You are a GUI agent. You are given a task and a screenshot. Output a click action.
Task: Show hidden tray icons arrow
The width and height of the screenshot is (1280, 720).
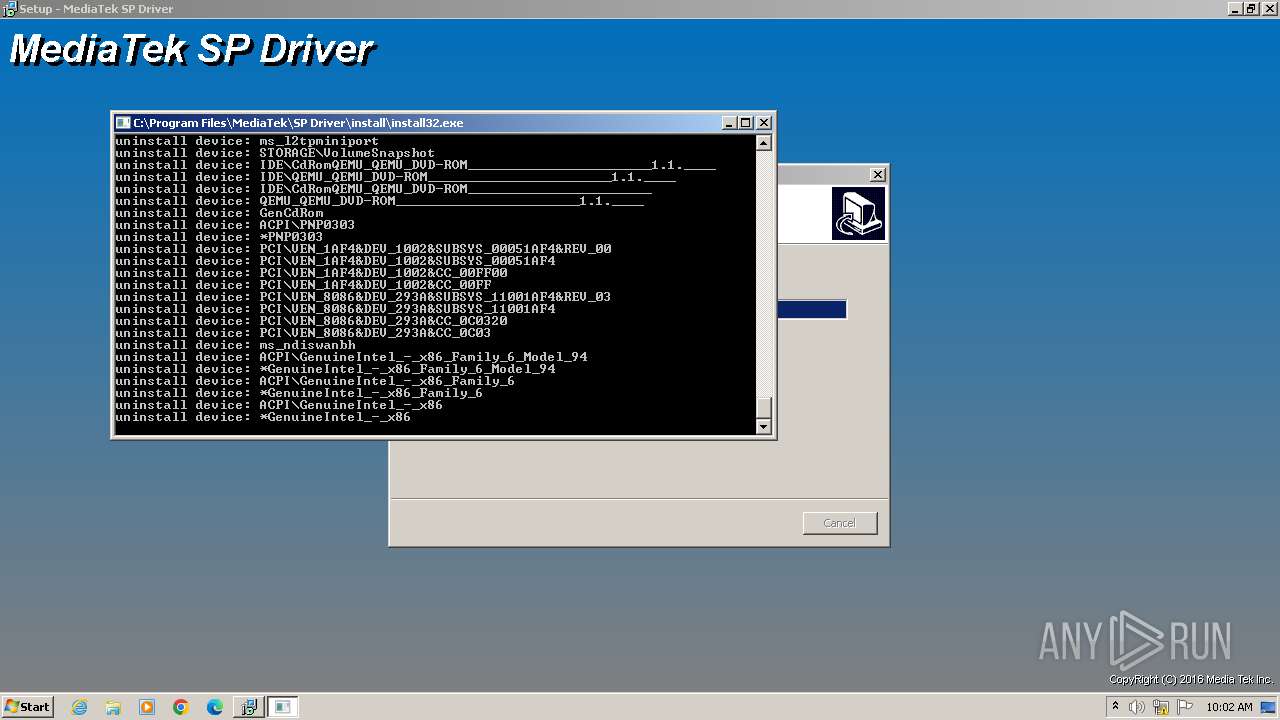[1116, 706]
